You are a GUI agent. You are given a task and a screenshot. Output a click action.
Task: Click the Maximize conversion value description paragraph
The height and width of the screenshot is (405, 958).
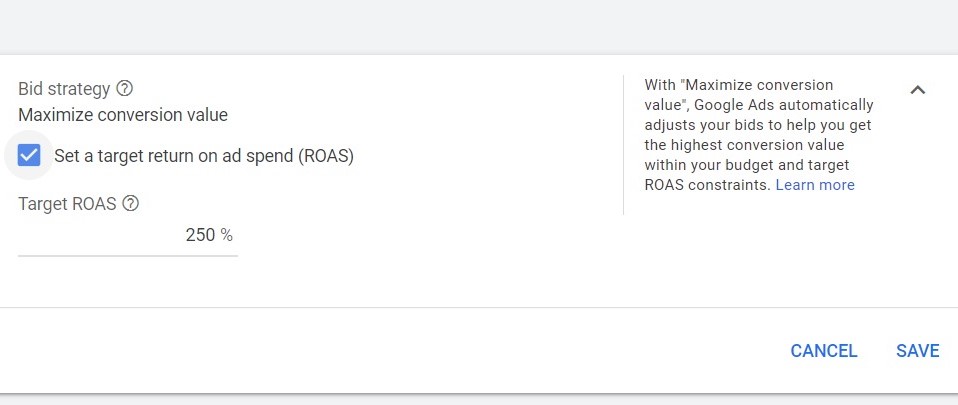click(759, 134)
